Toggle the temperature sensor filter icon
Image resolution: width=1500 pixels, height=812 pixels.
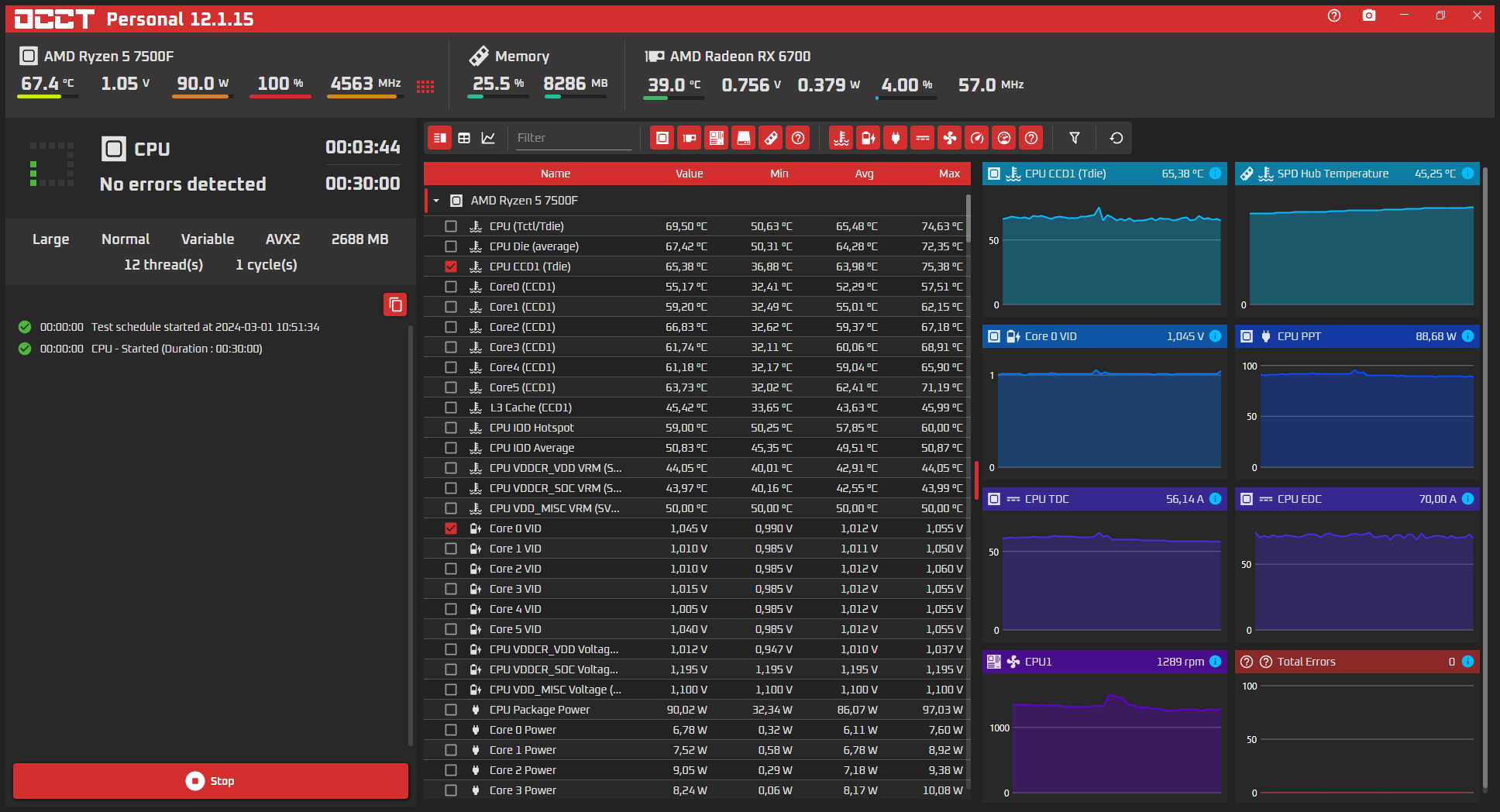click(841, 138)
